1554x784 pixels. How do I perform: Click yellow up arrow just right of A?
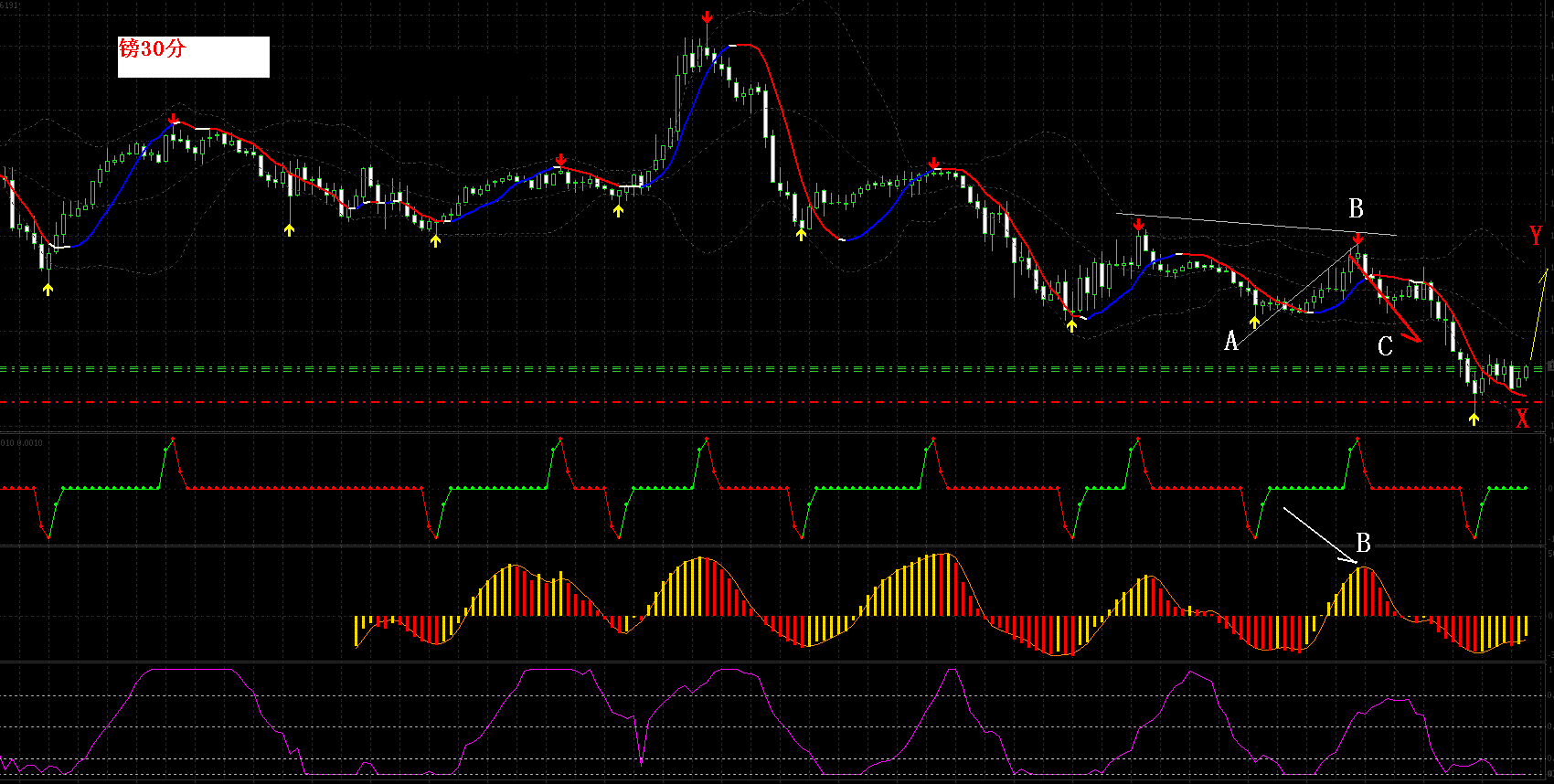pos(1255,322)
